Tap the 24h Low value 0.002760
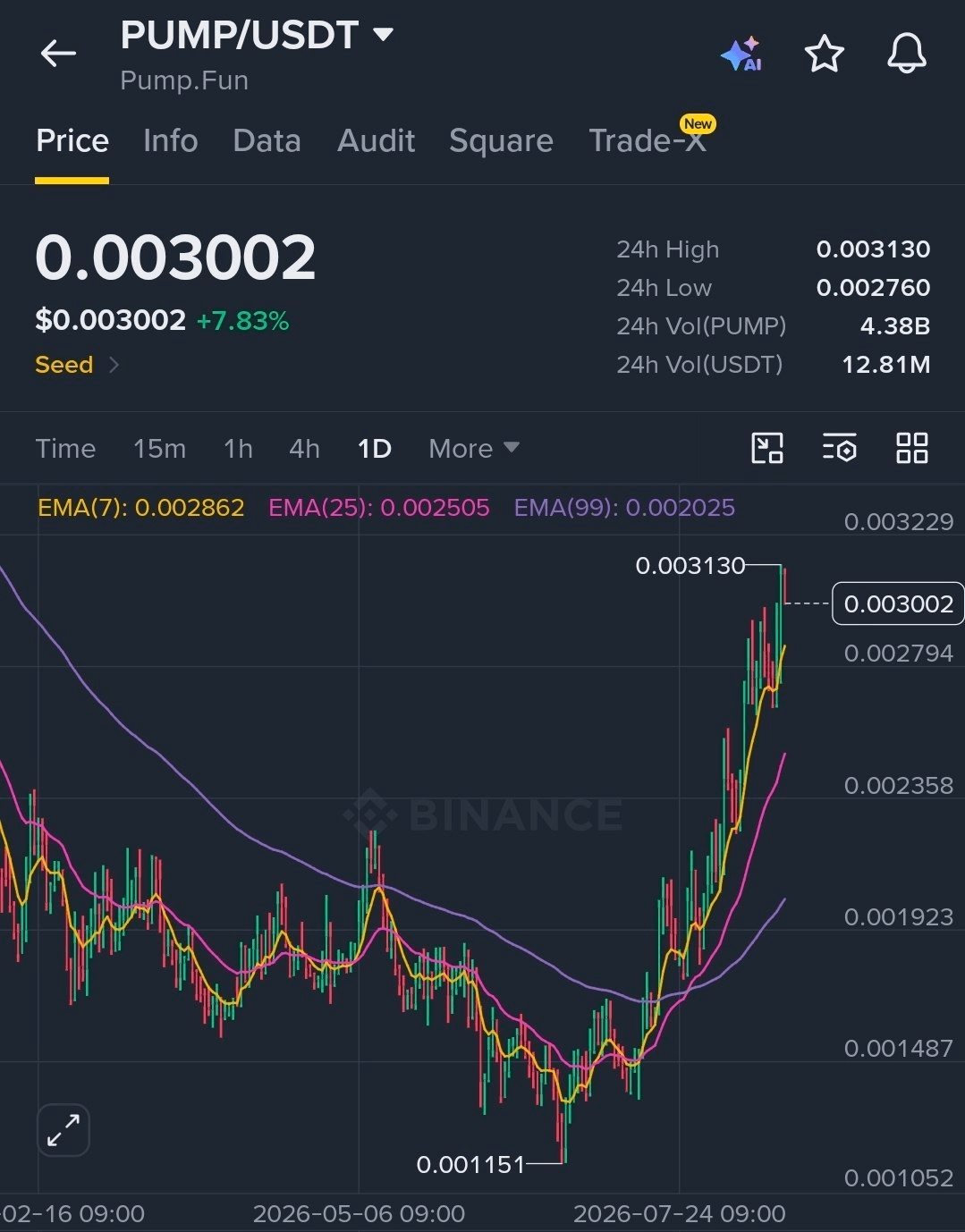The width and height of the screenshot is (965, 1232). tap(873, 288)
